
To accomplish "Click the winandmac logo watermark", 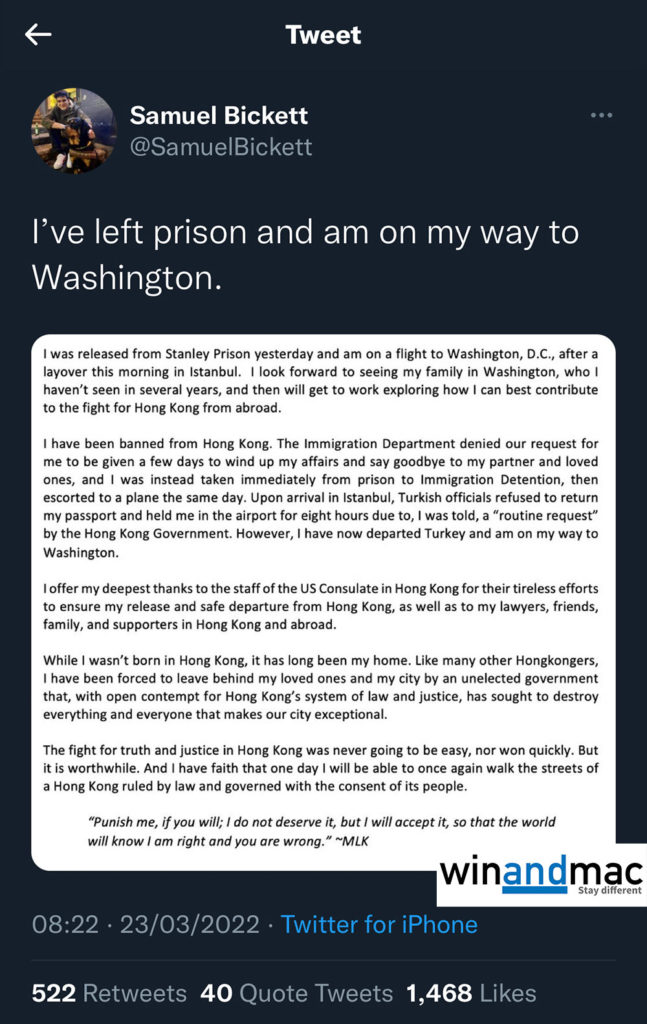I will pyautogui.click(x=543, y=875).
